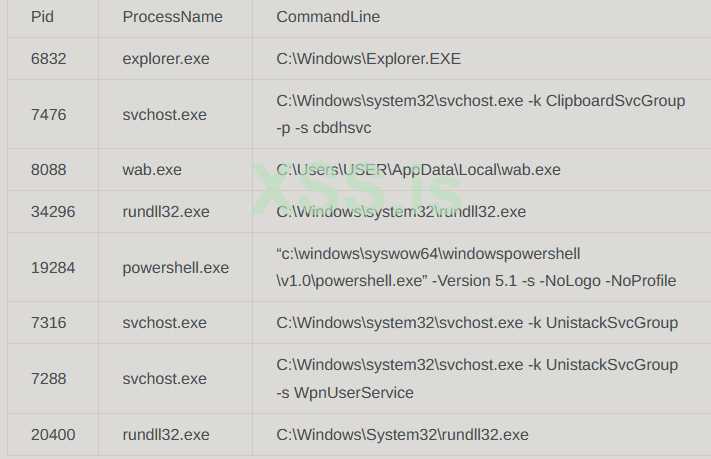Image resolution: width=711 pixels, height=459 pixels.
Task: Click Pid 8088 cell
Action: tap(49, 170)
